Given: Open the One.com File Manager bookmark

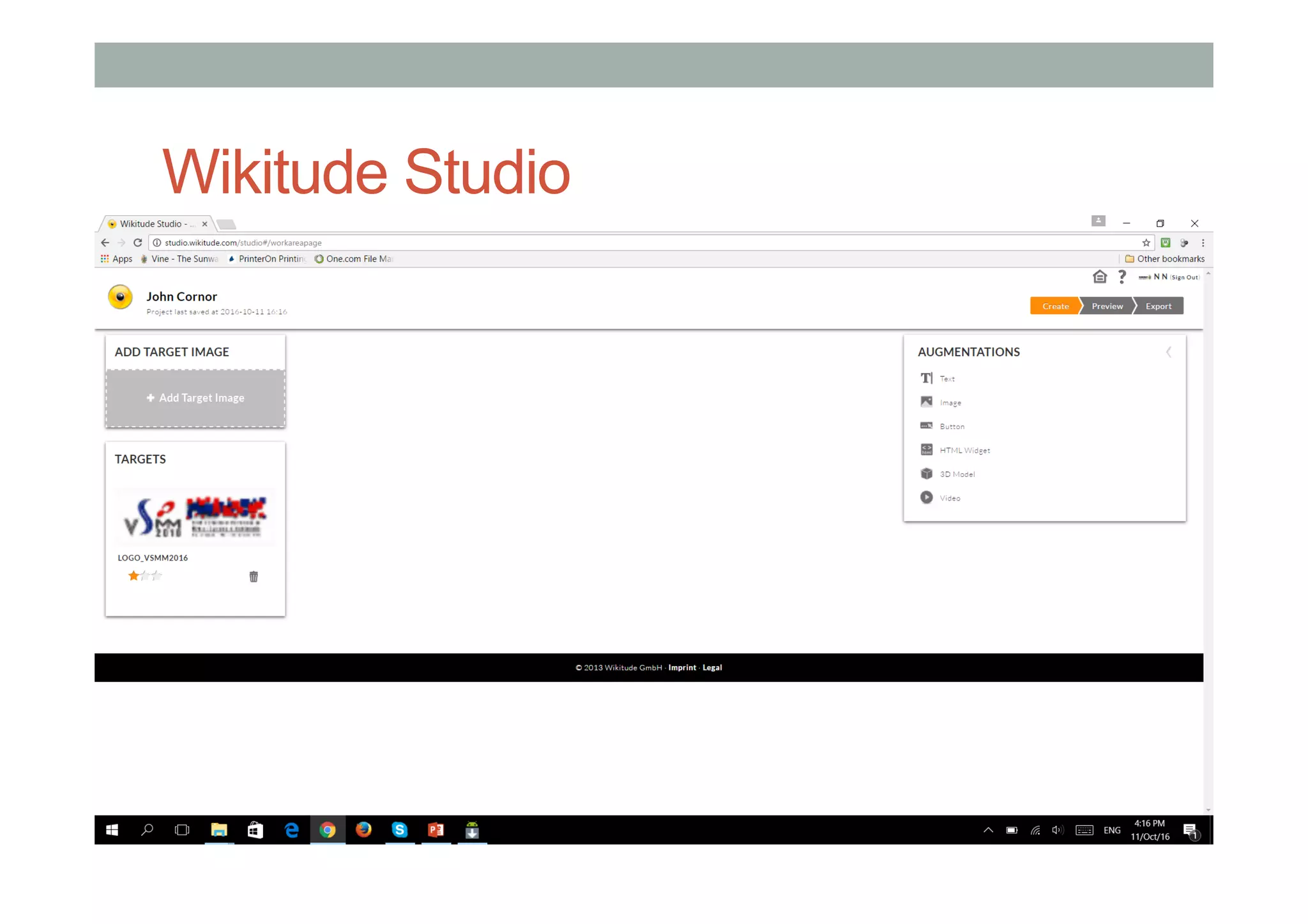Looking at the screenshot, I should pos(353,259).
